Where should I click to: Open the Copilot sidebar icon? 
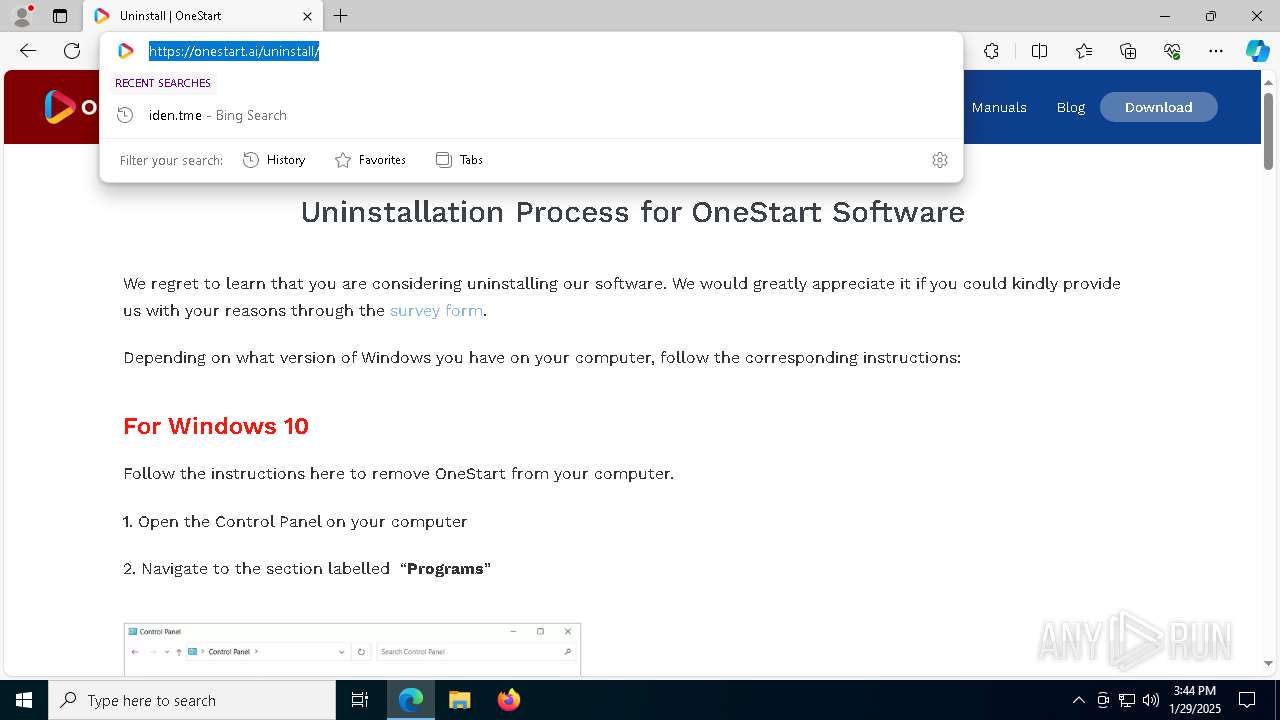click(1257, 51)
